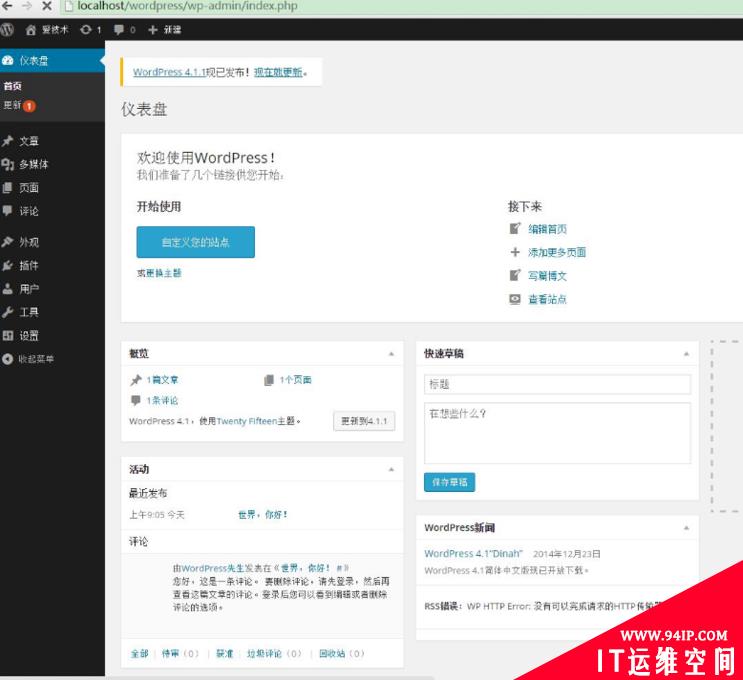Click the Users person icon in sidebar
This screenshot has height=680, width=743.
8,289
